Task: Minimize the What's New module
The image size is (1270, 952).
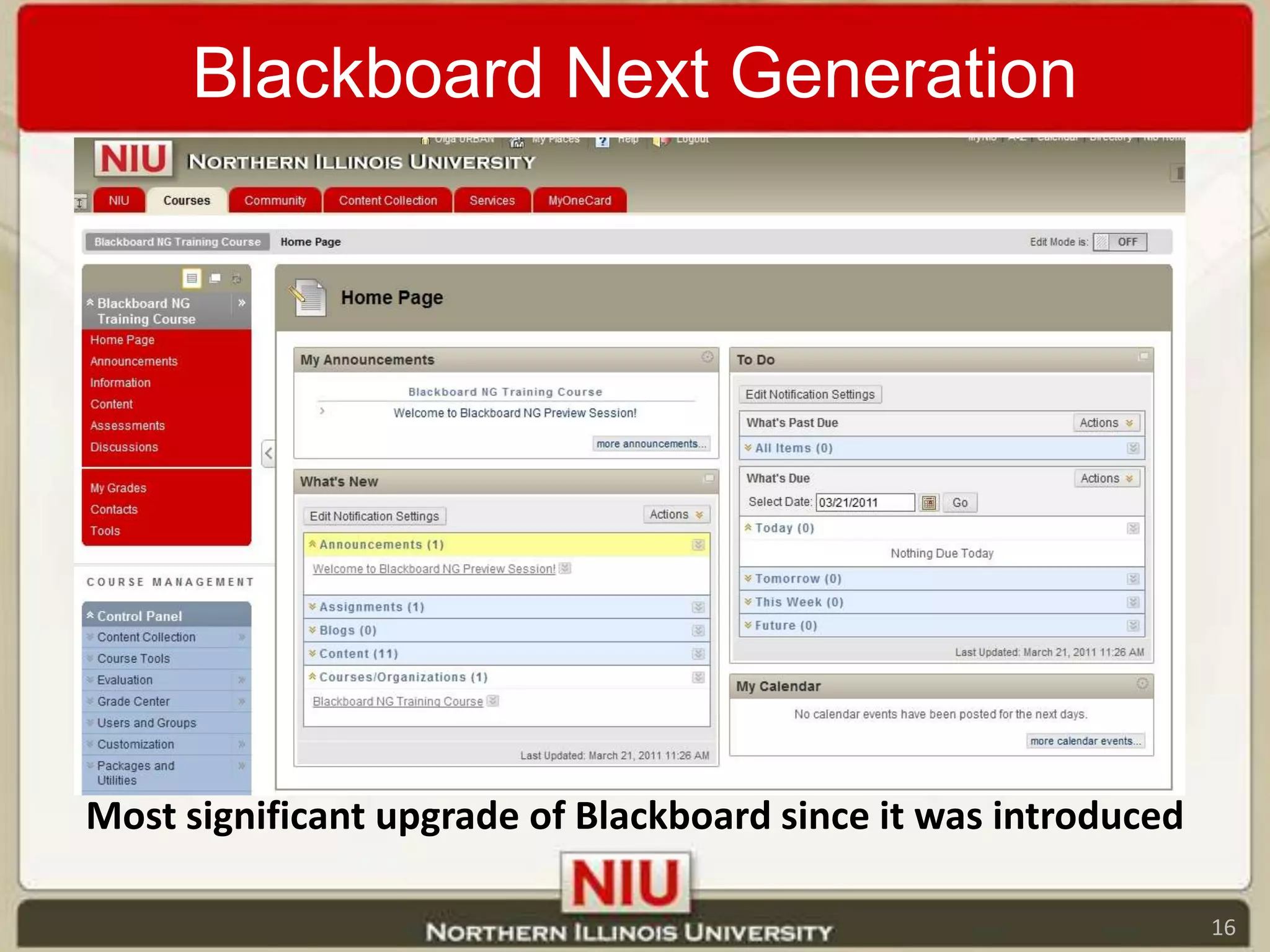Action: (709, 478)
